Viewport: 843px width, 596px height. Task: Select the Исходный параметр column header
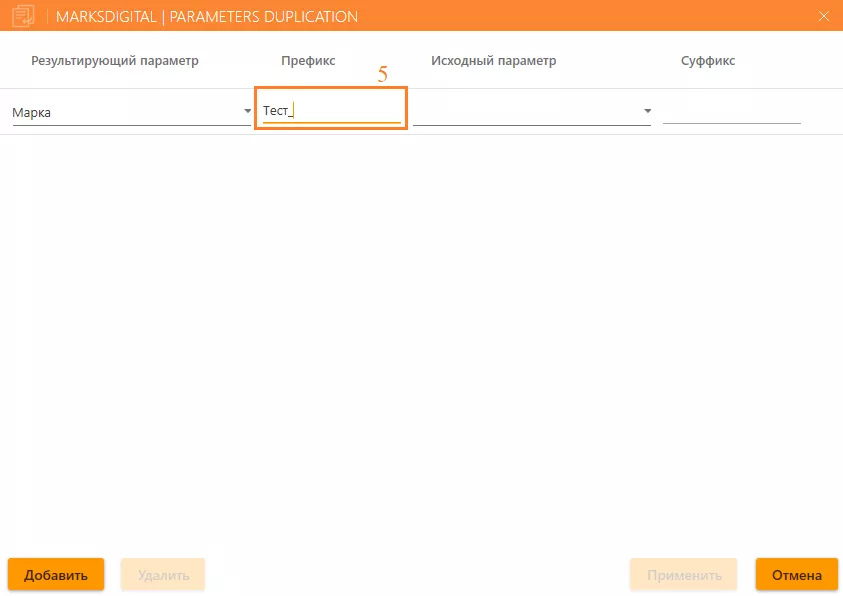pos(493,61)
